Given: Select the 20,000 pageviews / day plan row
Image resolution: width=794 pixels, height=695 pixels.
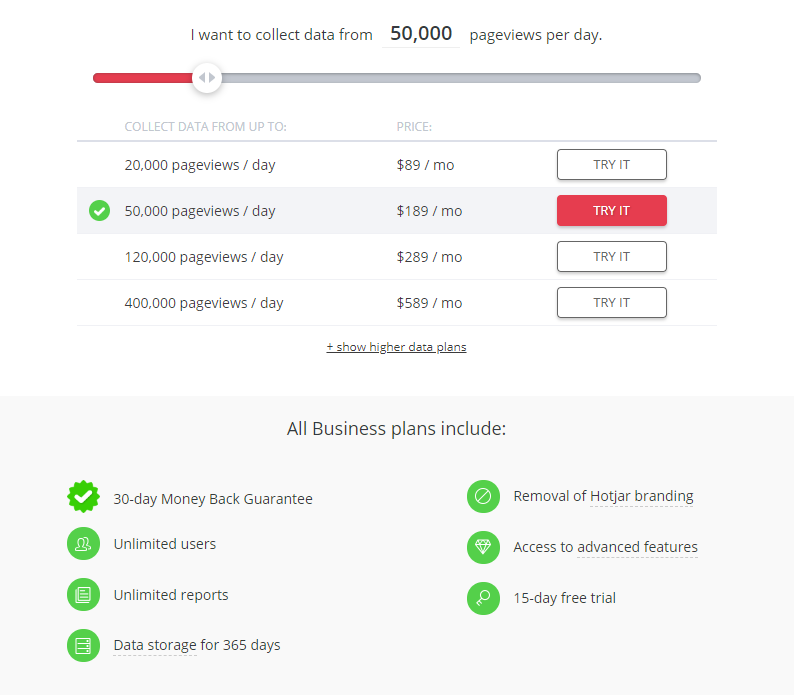Looking at the screenshot, I should tap(396, 165).
